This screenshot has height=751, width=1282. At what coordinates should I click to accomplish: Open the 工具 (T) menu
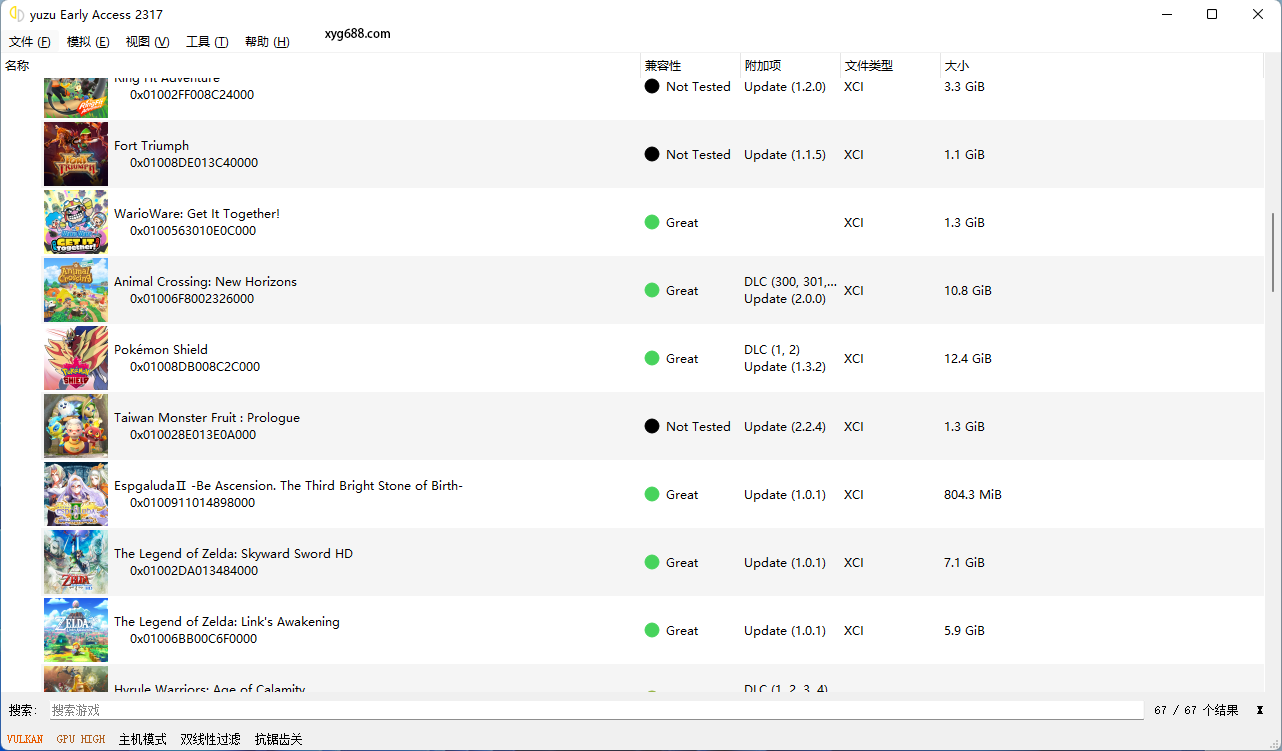207,42
